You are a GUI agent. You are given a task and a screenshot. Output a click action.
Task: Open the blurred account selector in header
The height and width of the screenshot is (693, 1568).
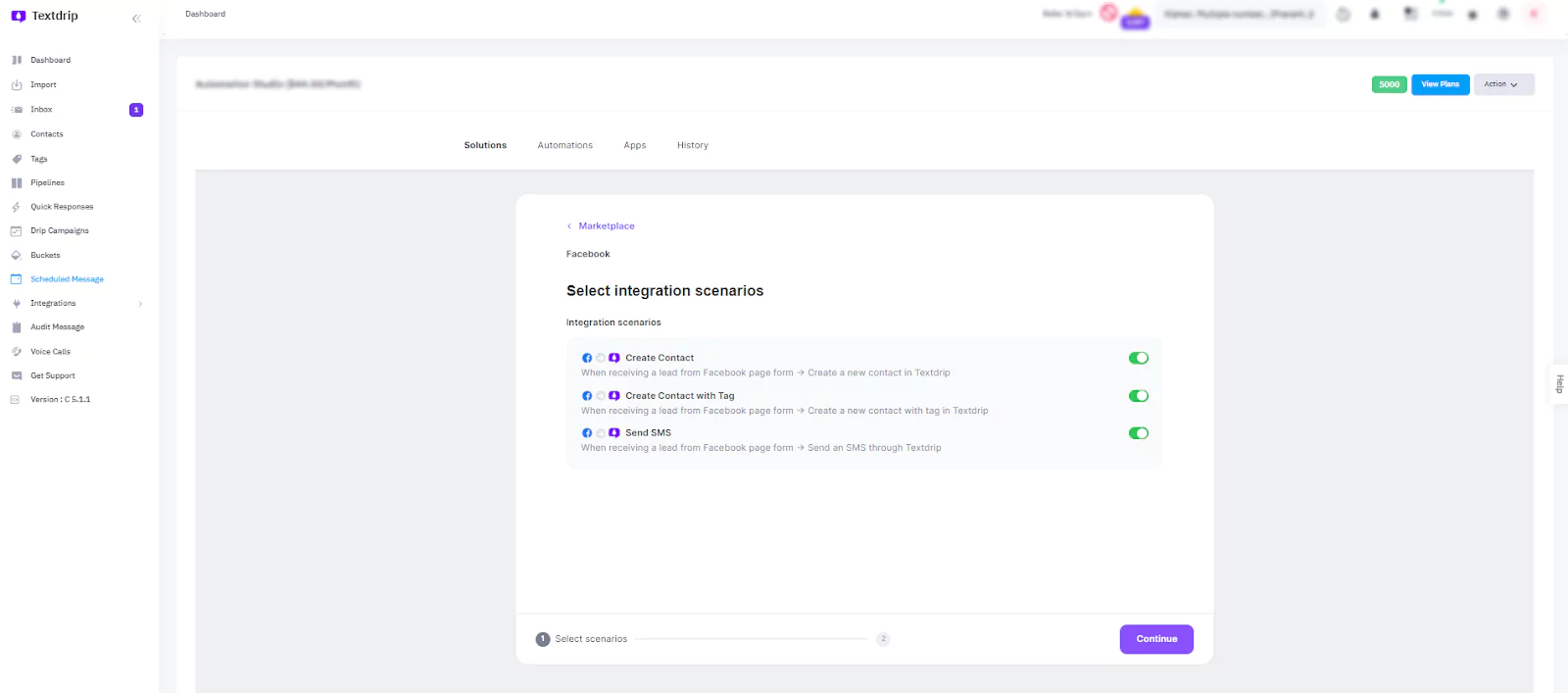click(1239, 15)
